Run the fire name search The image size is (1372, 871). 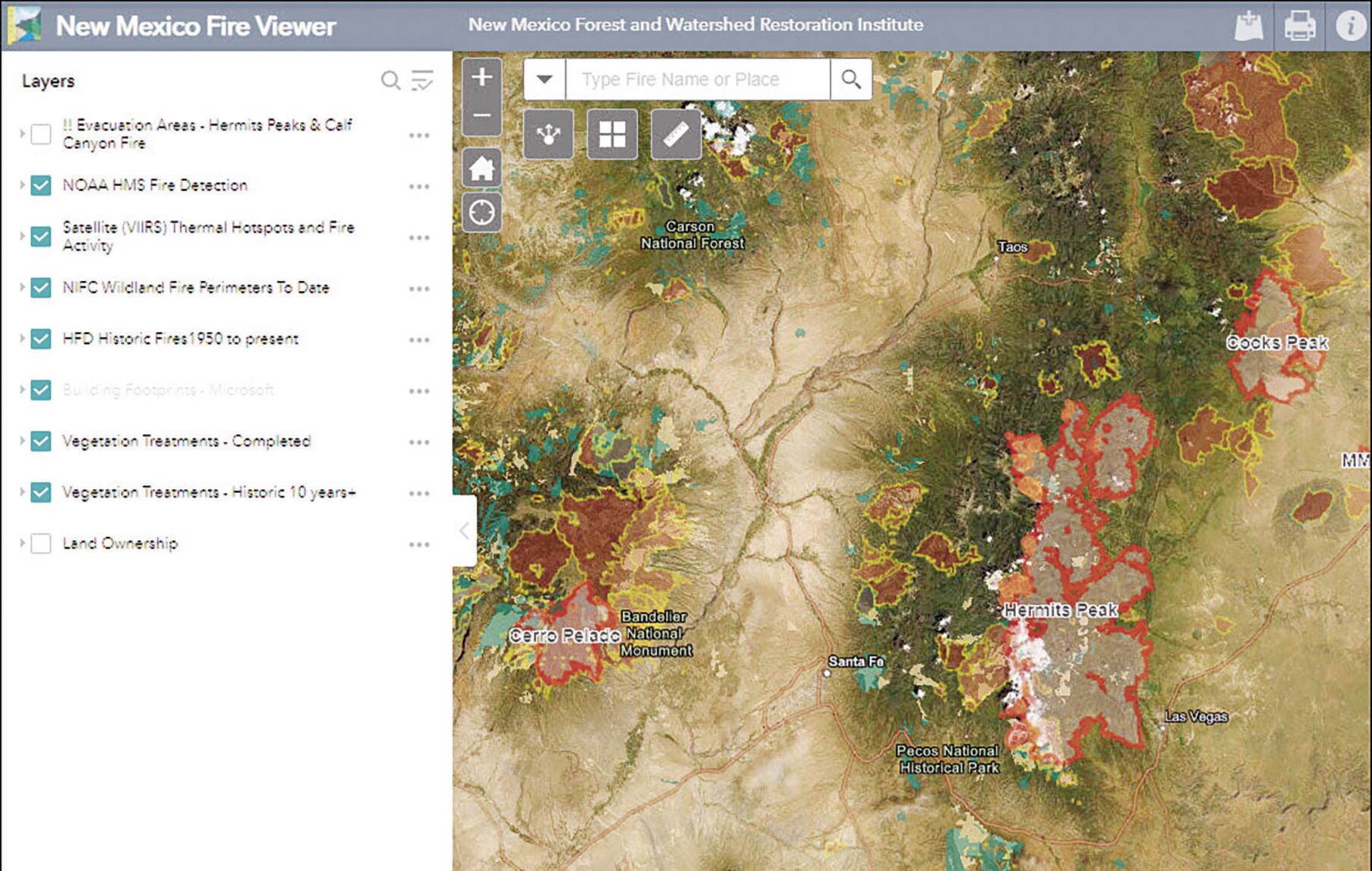point(850,78)
